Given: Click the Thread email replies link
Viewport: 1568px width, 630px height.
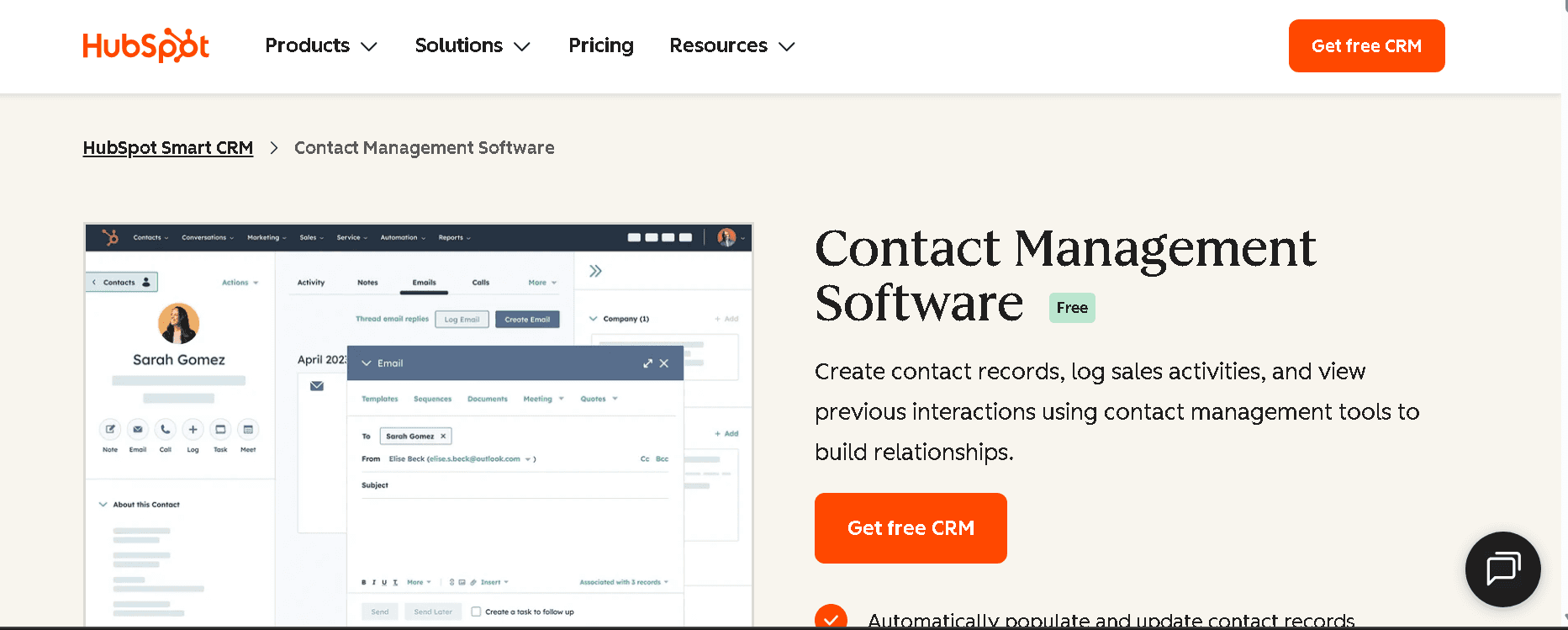Looking at the screenshot, I should (x=392, y=319).
